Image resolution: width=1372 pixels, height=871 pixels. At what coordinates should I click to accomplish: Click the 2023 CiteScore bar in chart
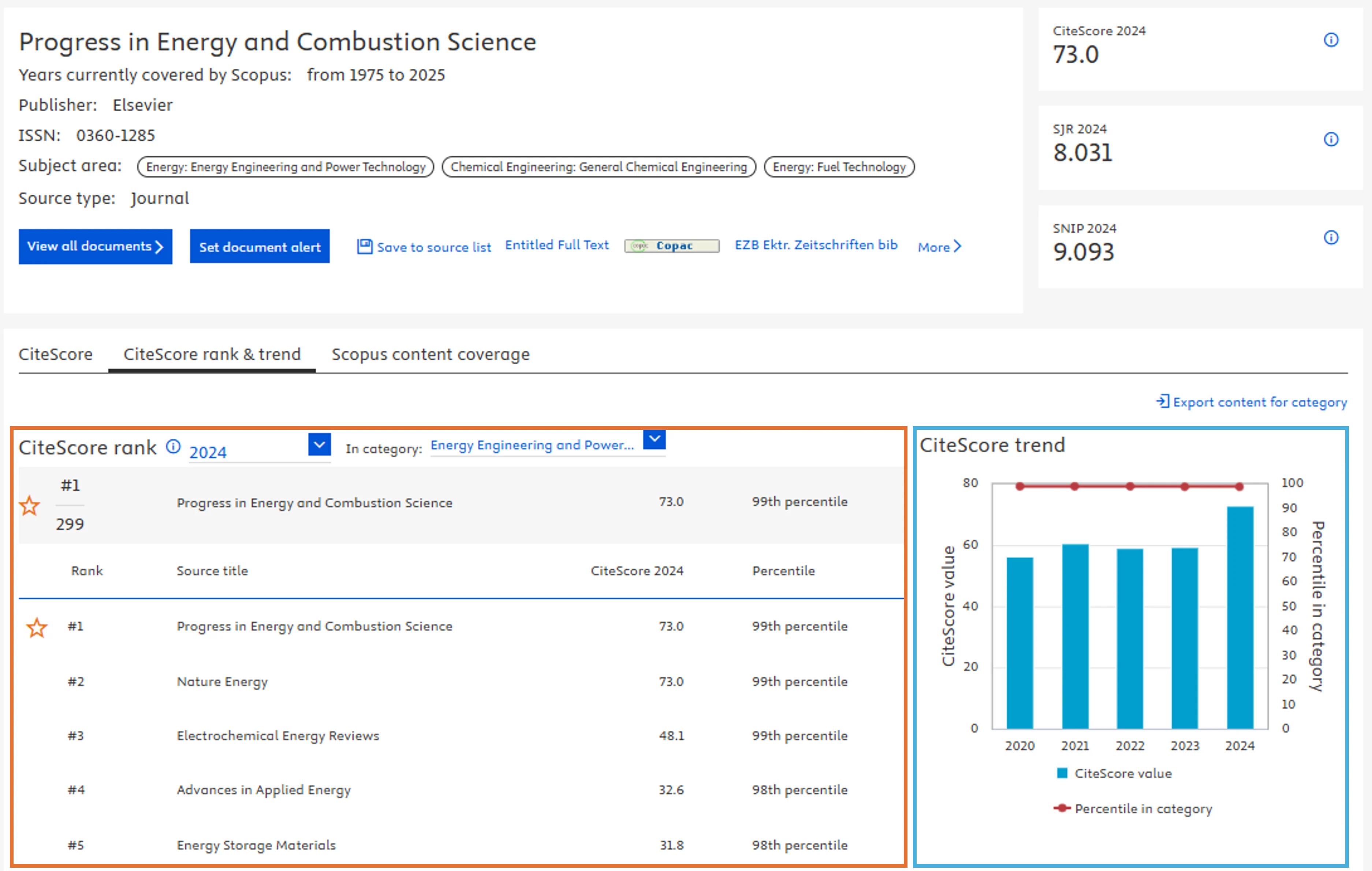(x=1185, y=638)
